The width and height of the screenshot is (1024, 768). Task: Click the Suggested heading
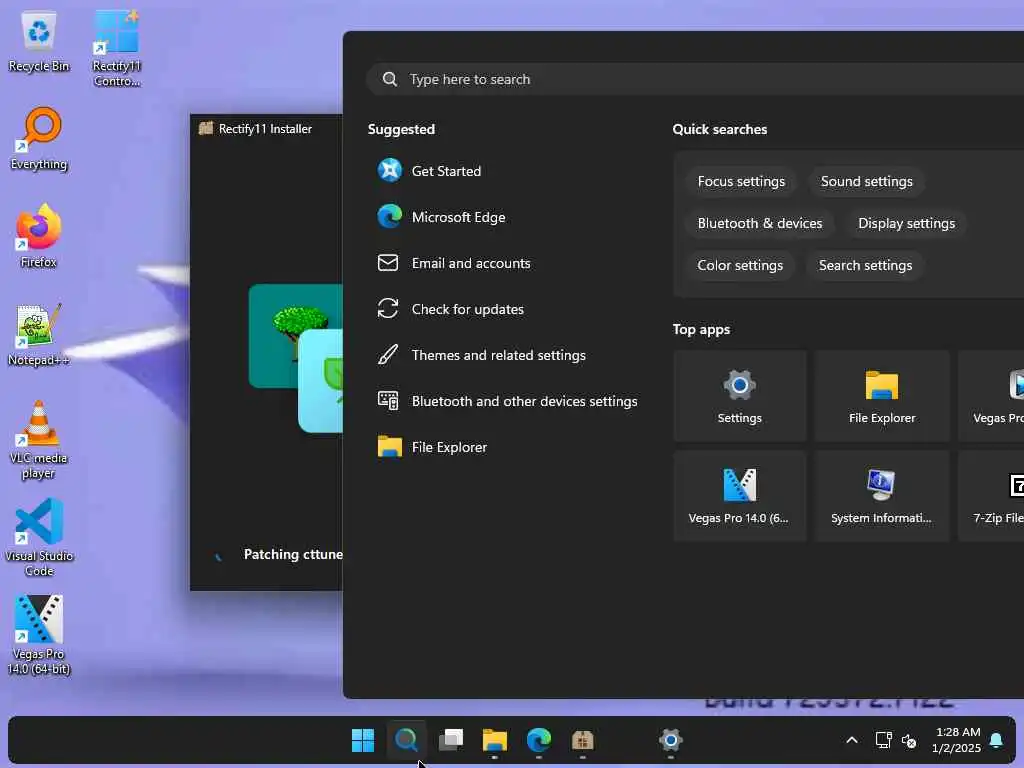(x=401, y=129)
